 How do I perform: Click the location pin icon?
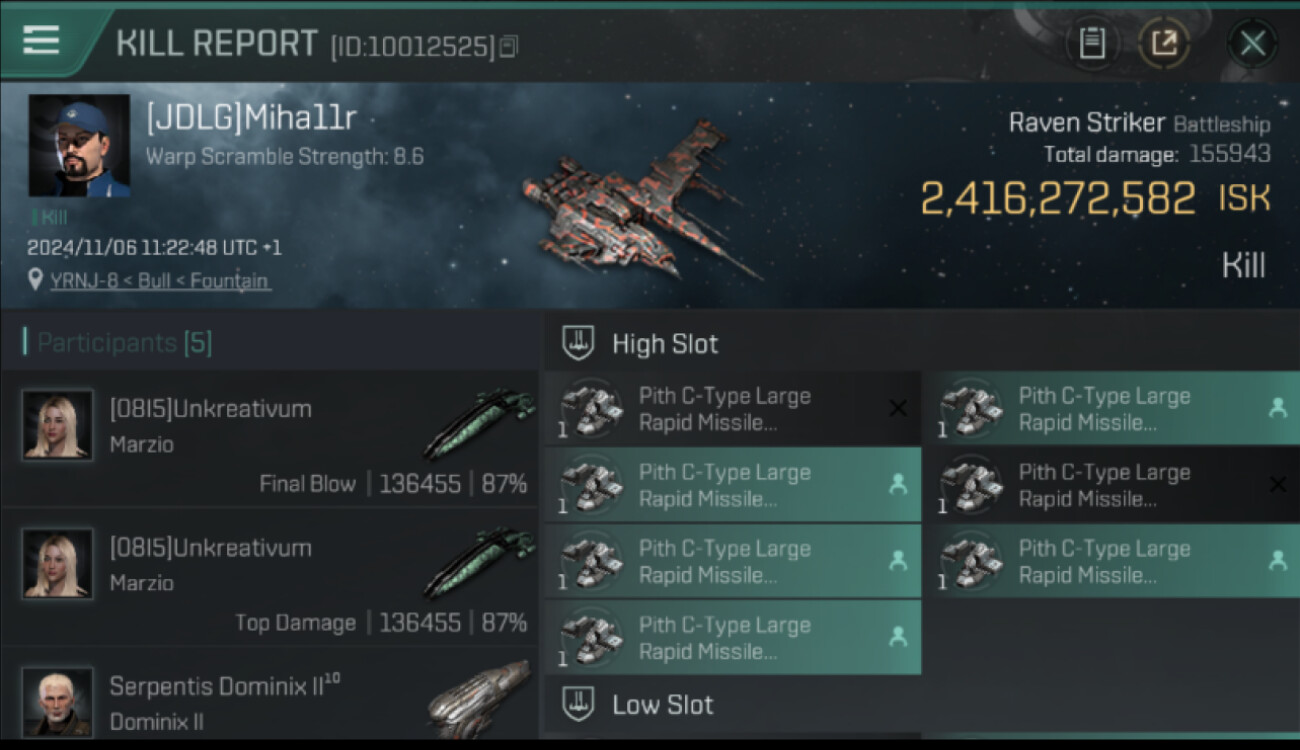[36, 280]
